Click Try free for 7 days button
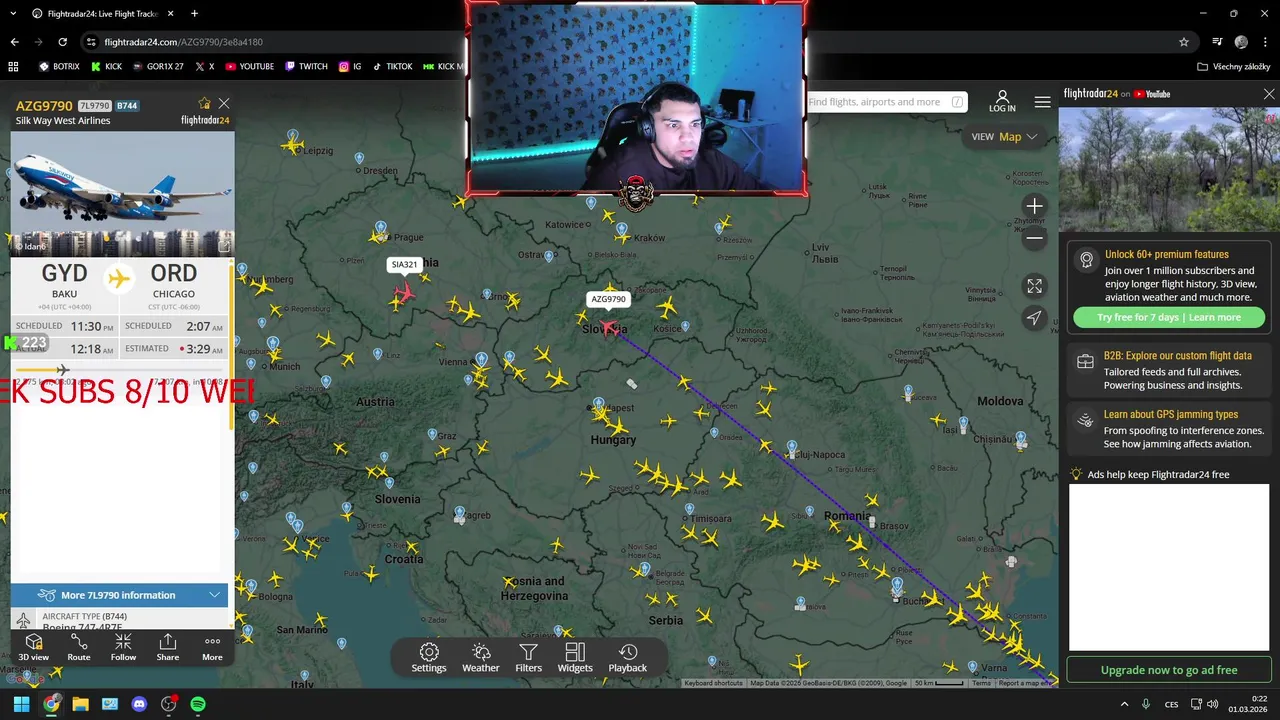Screen dimensions: 1280x720 (1168, 317)
